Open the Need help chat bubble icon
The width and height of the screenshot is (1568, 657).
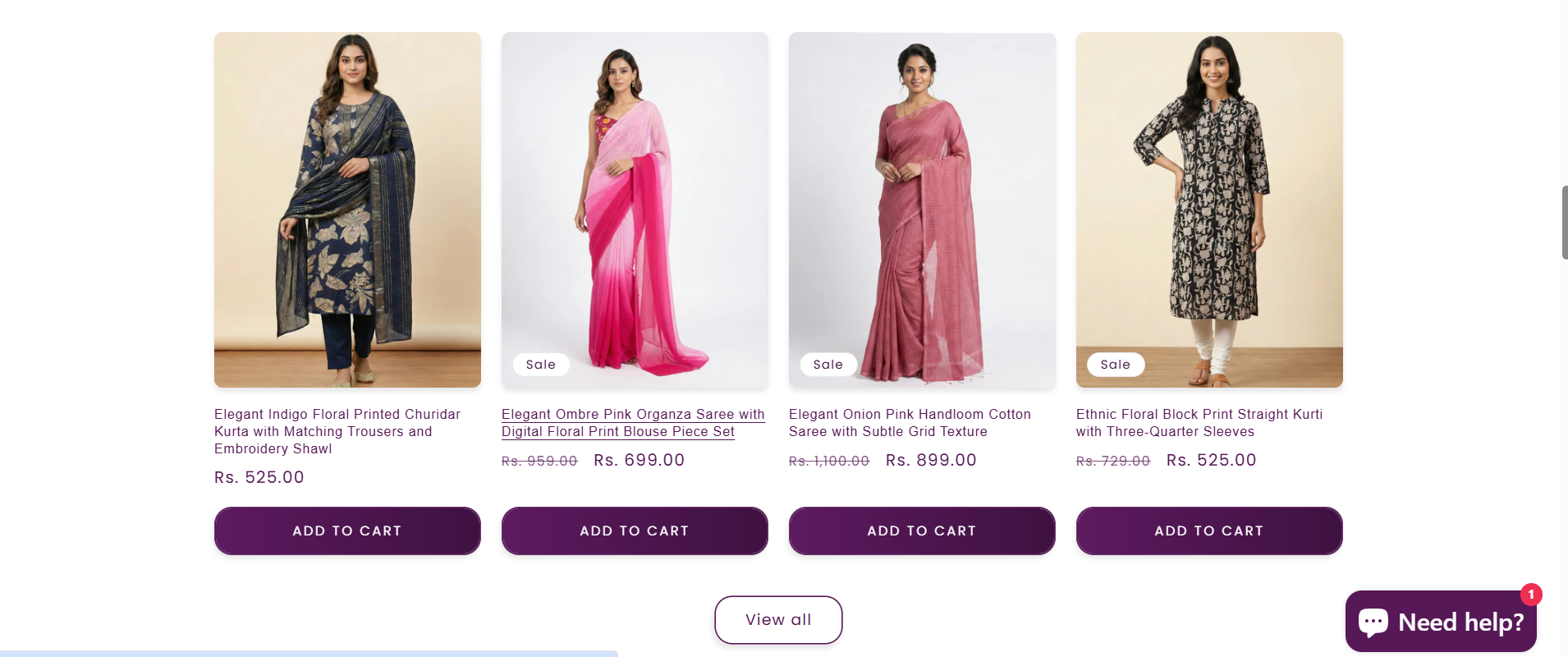pyautogui.click(x=1373, y=622)
